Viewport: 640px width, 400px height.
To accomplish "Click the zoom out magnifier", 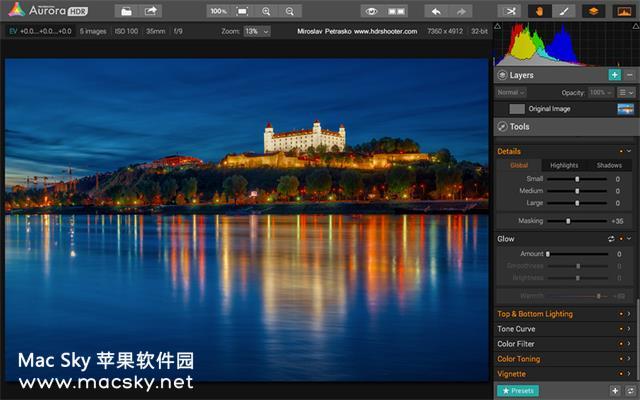I will tap(290, 11).
